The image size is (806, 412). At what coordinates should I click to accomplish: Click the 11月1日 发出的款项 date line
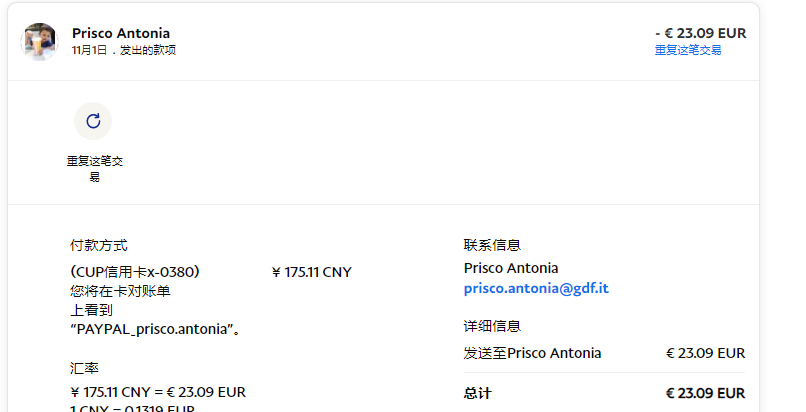coord(124,50)
